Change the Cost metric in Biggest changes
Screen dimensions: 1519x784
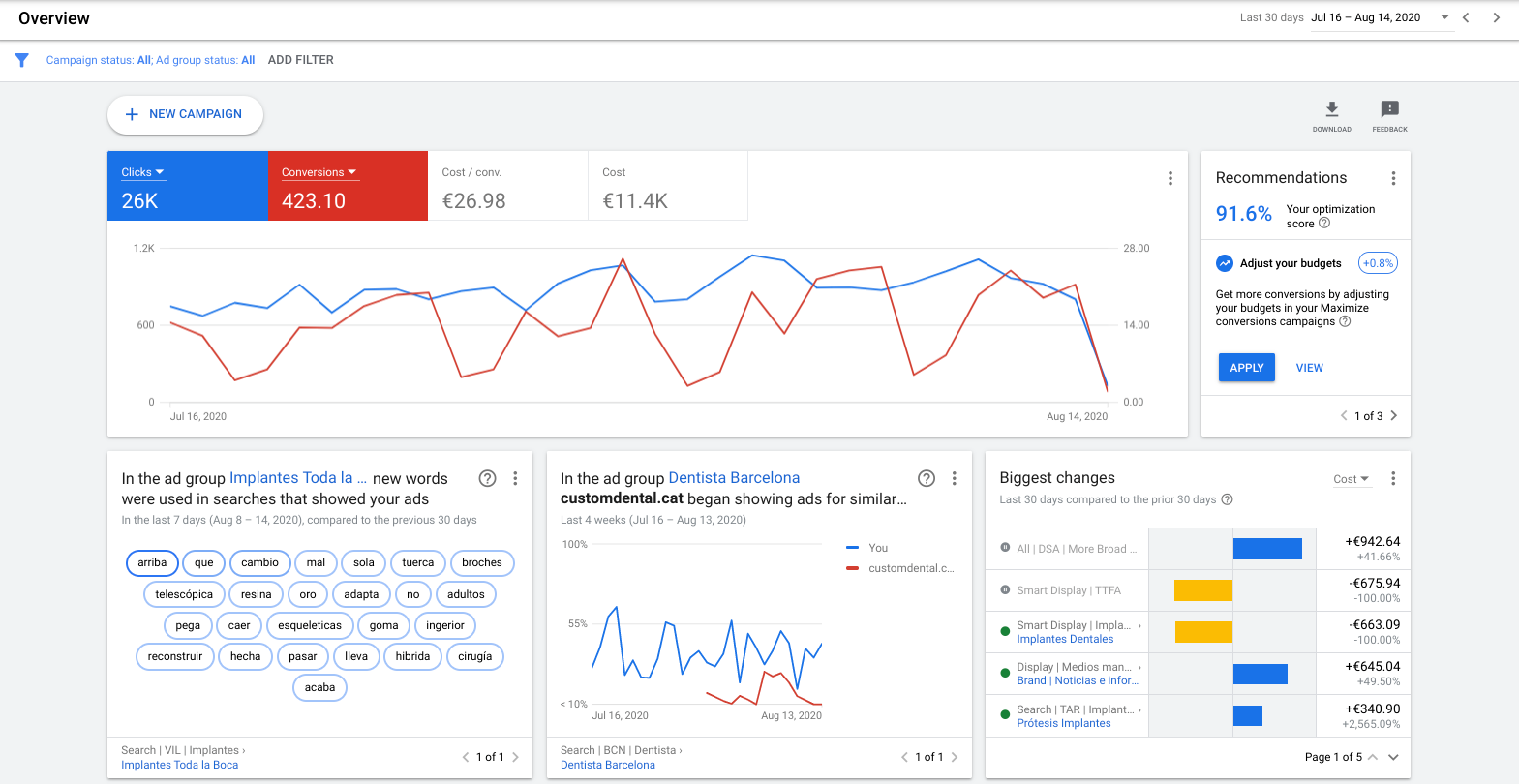(x=1351, y=479)
